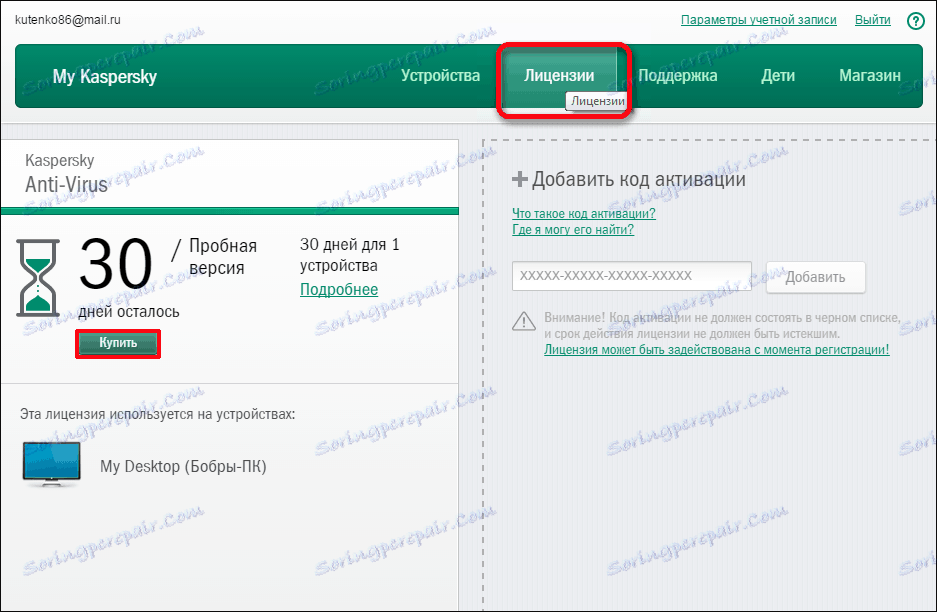The height and width of the screenshot is (612, 937).
Task: Open the Подробнее license details link
Action: click(339, 289)
